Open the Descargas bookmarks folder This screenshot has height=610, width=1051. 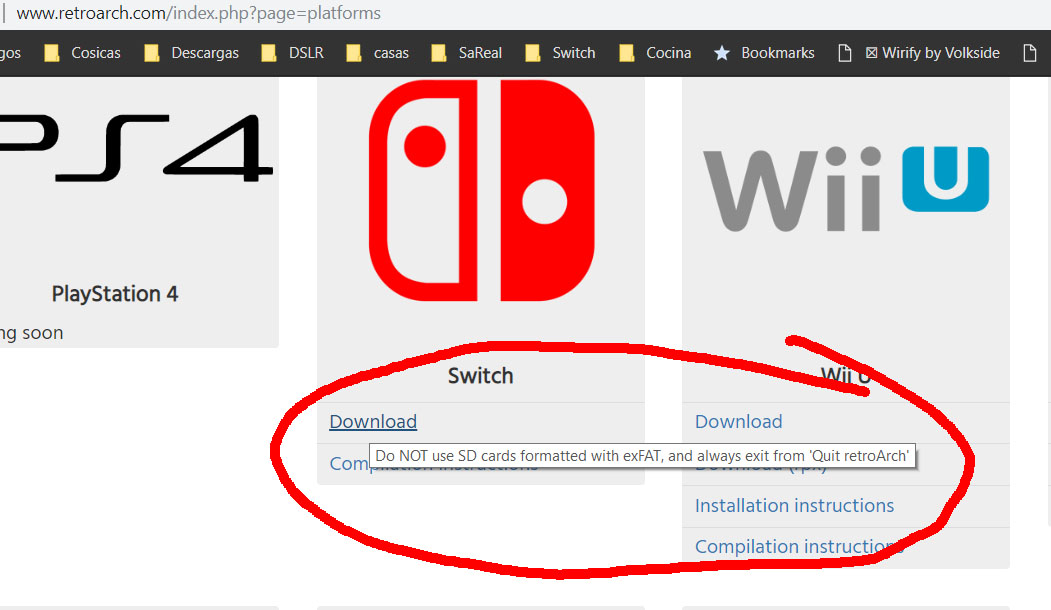coord(192,53)
